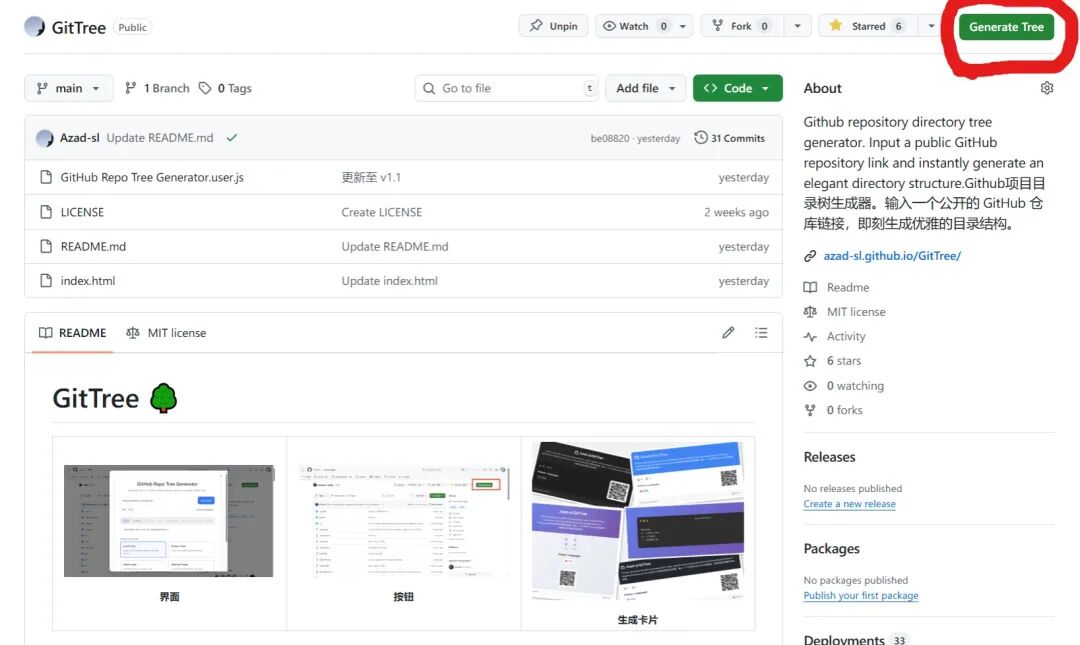This screenshot has height=645, width=1080.
Task: Open the Add file dropdown
Action: 645,88
